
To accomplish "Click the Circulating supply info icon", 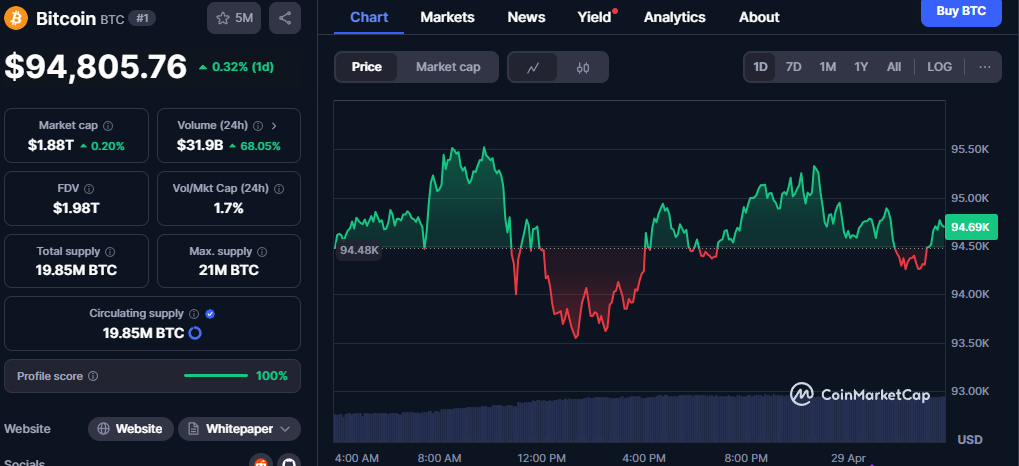I will click(194, 313).
